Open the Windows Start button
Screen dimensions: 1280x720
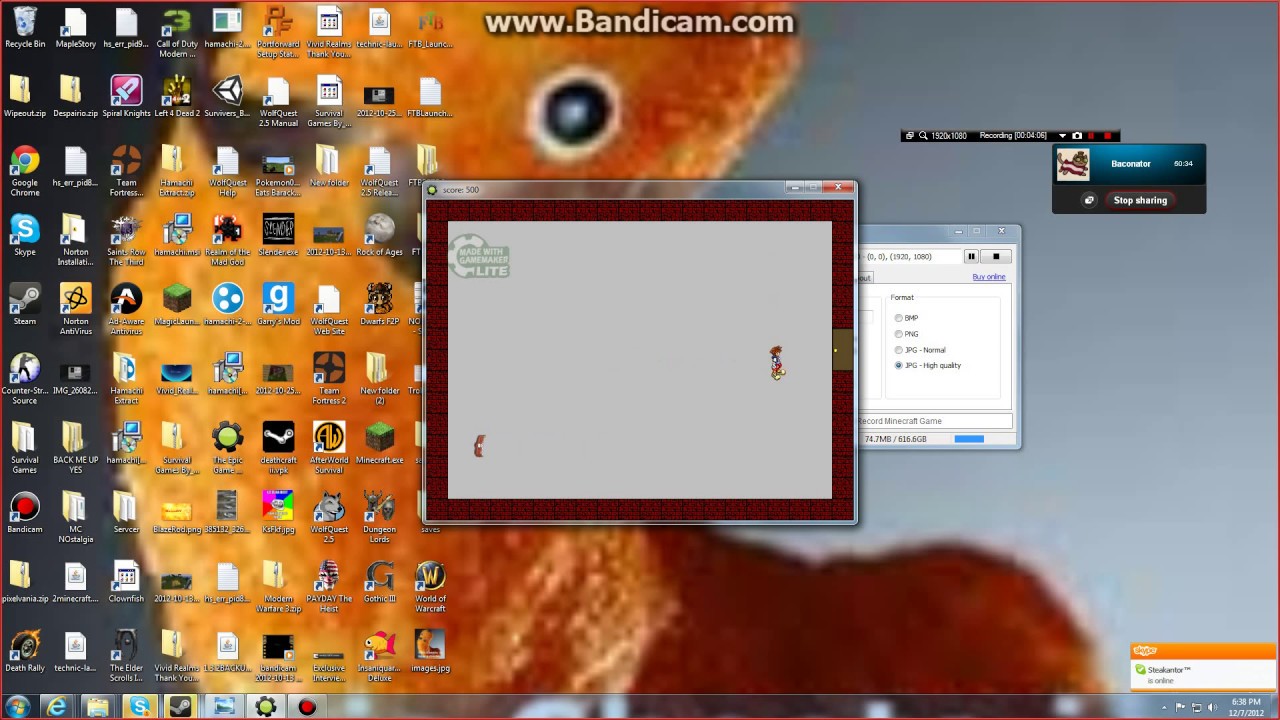pyautogui.click(x=17, y=707)
